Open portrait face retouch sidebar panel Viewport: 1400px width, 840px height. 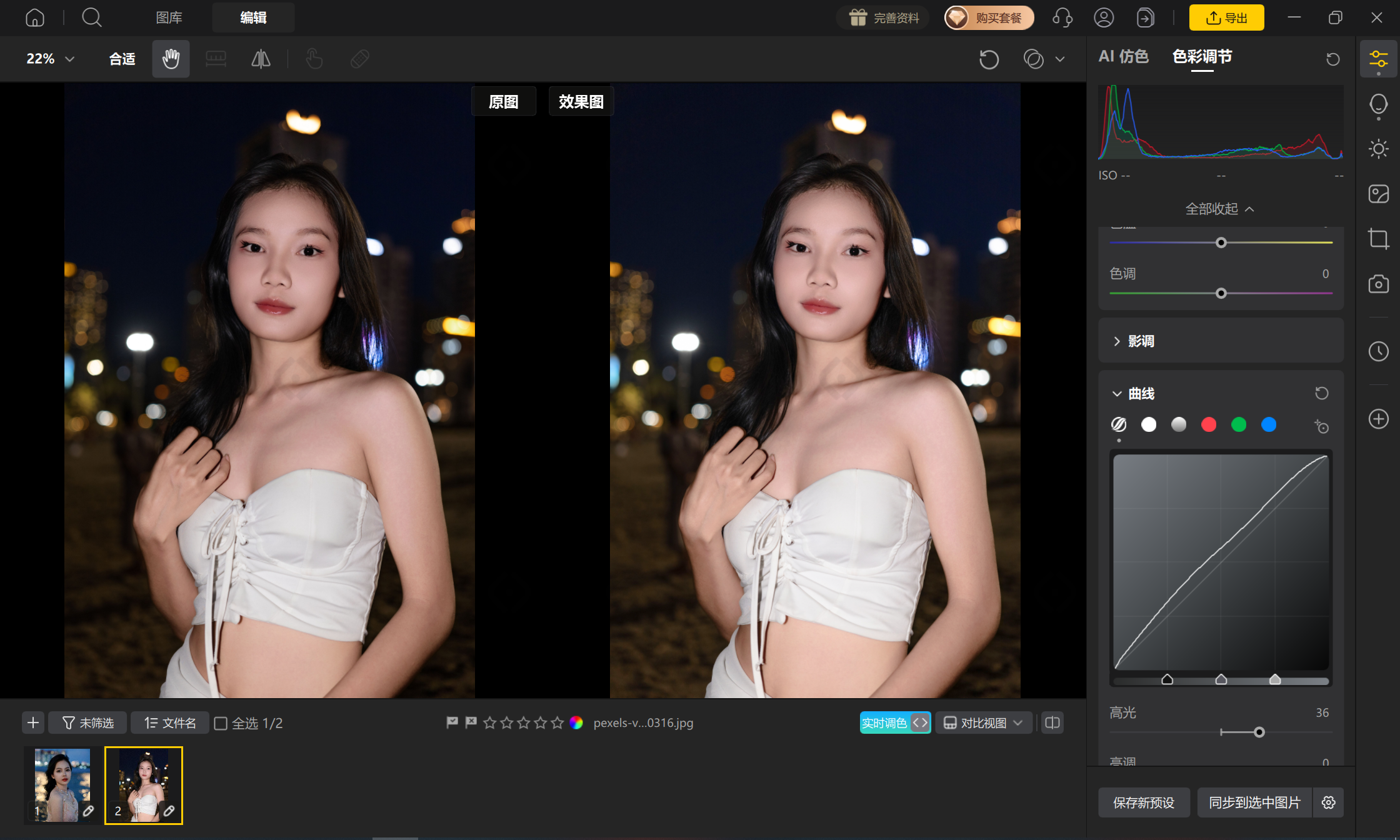coord(1378,104)
